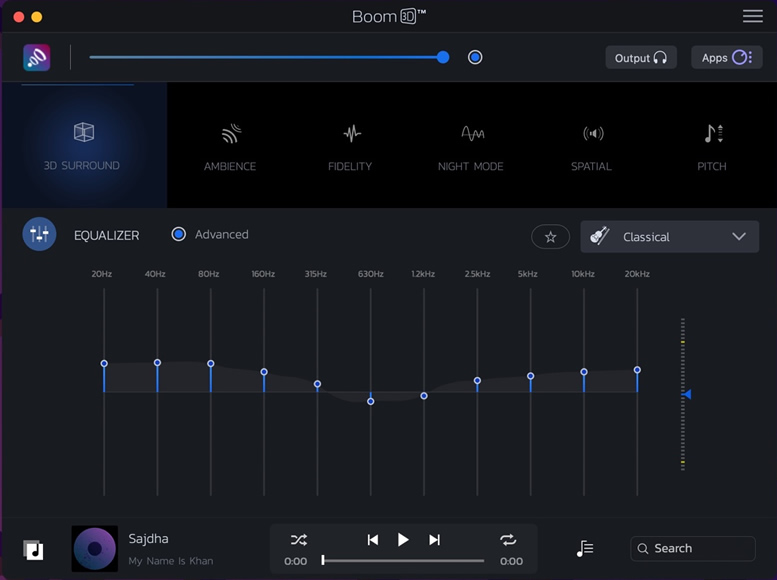
Task: Open the hamburger menu
Action: [x=752, y=16]
